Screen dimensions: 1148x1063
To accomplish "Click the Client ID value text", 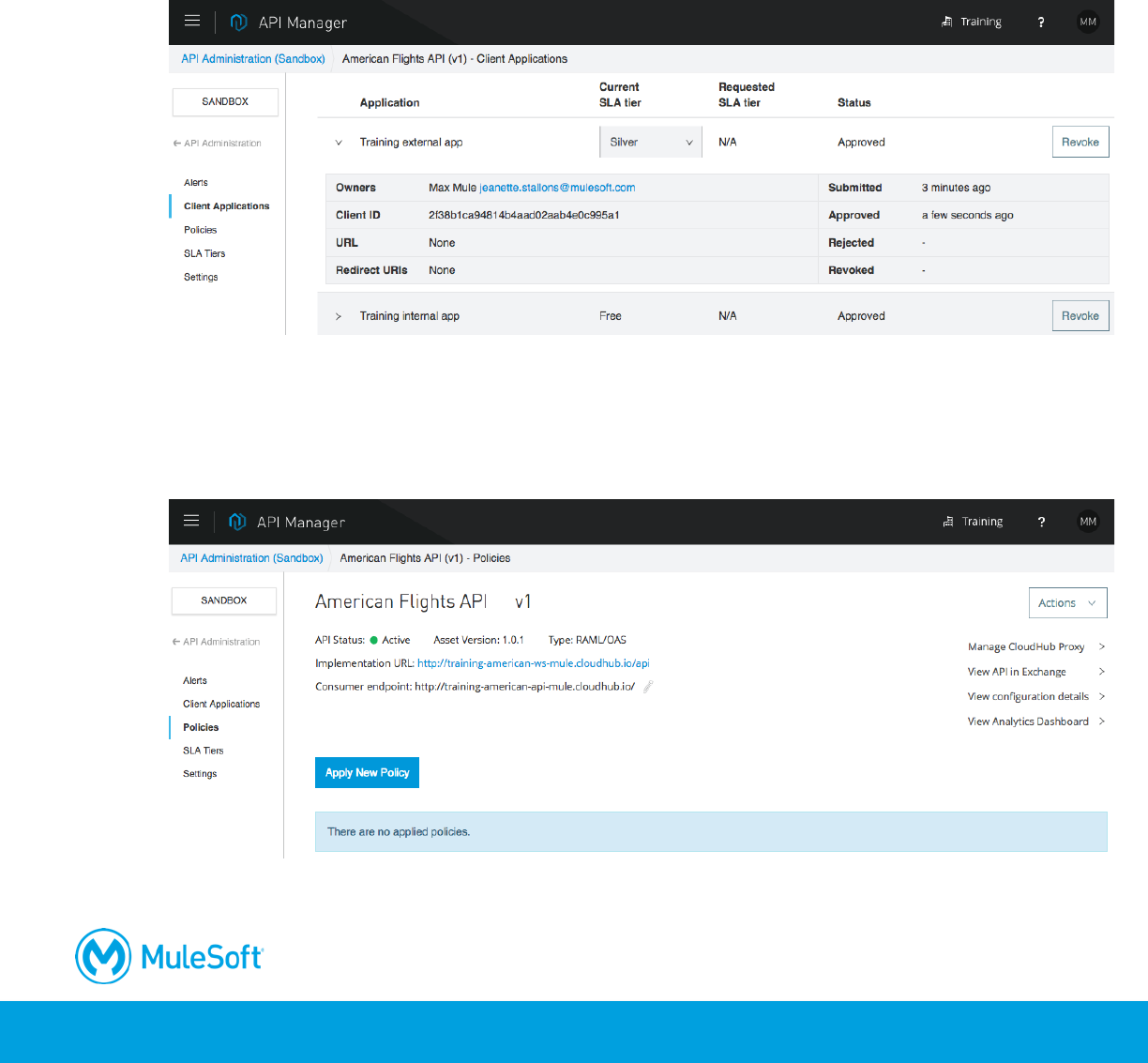I will [524, 215].
